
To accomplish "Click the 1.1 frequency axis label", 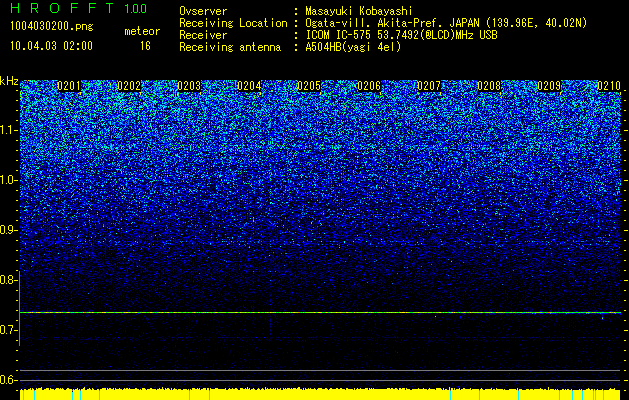I will coord(9,130).
